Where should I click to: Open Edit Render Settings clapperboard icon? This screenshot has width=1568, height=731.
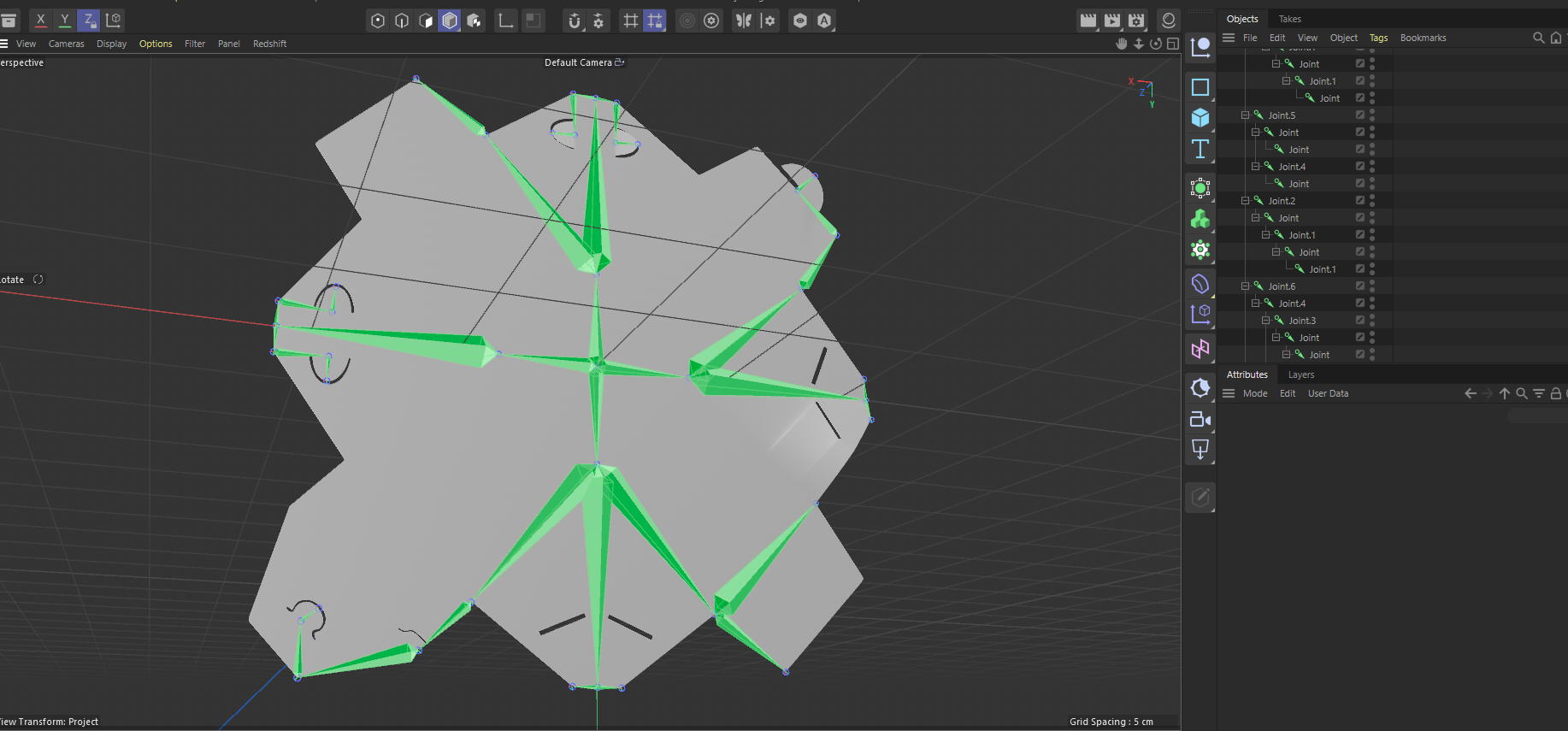click(1136, 21)
